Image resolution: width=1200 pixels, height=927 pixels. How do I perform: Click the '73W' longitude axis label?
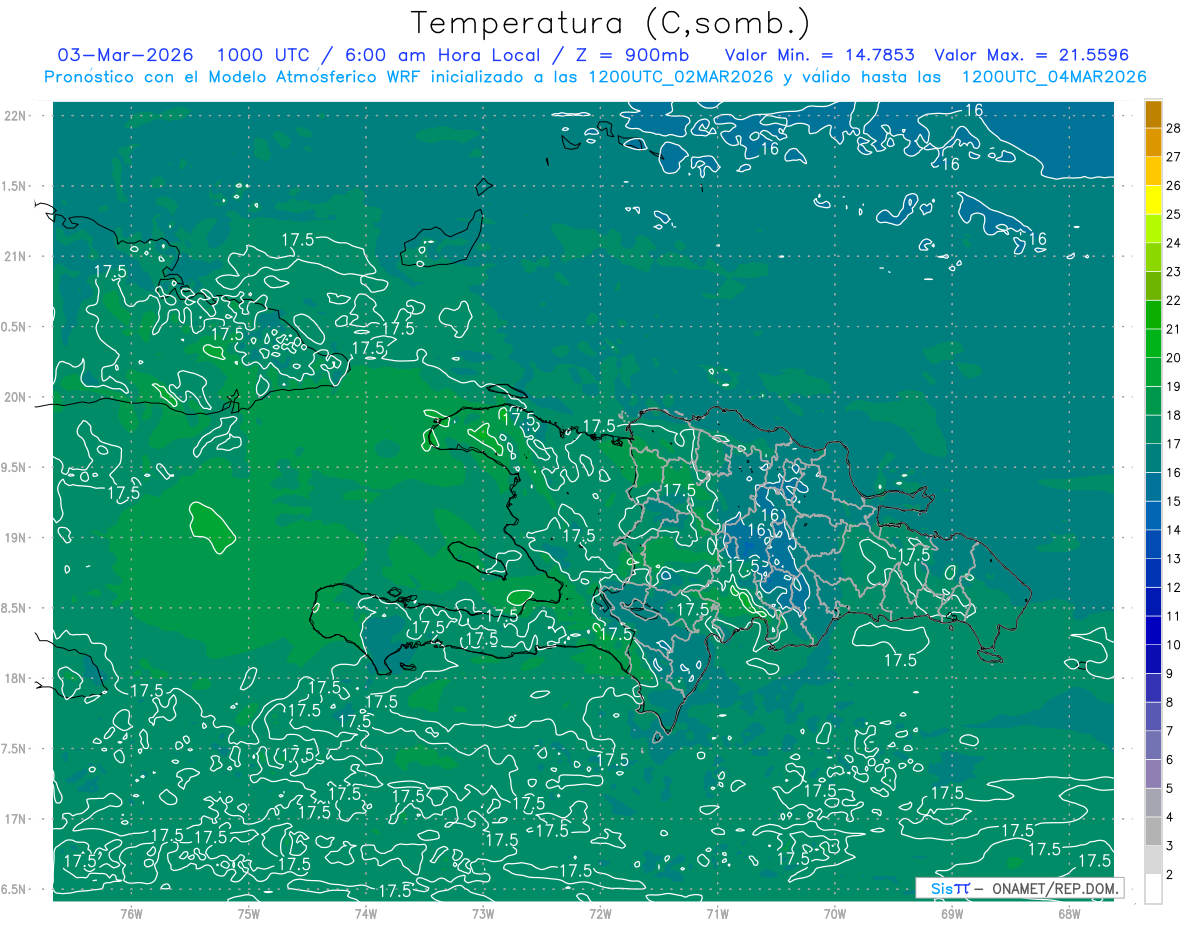[482, 913]
